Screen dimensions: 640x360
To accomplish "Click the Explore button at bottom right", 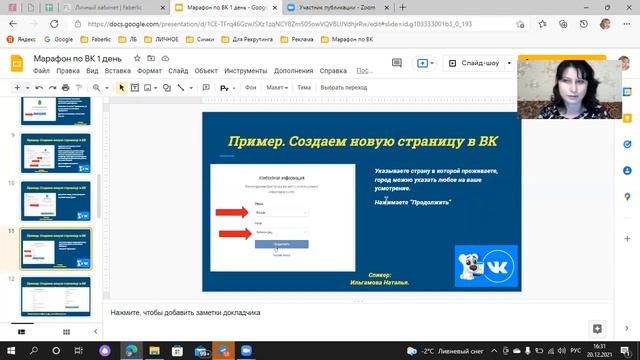I will 597,329.
